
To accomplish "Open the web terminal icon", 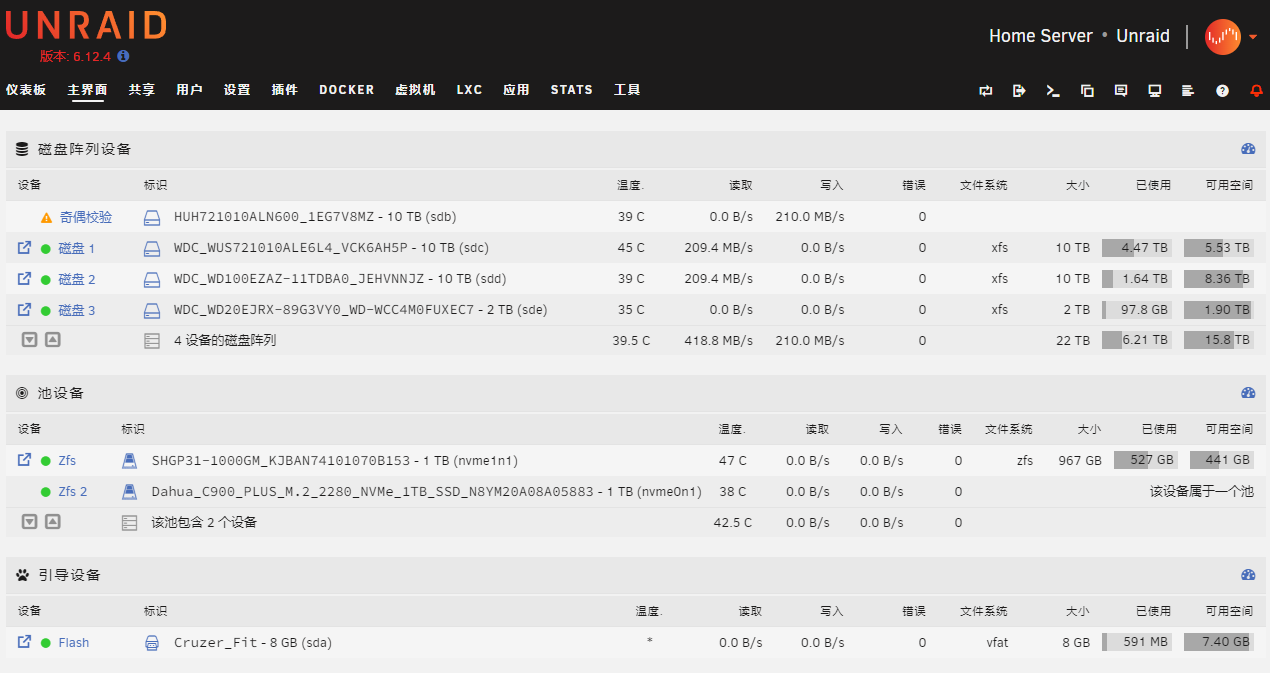I will (x=1053, y=91).
